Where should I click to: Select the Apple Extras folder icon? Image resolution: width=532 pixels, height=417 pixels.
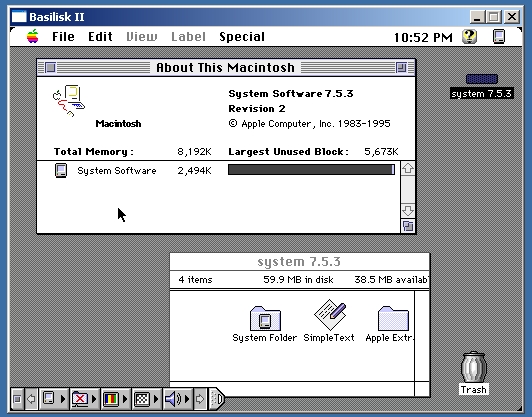[393, 319]
